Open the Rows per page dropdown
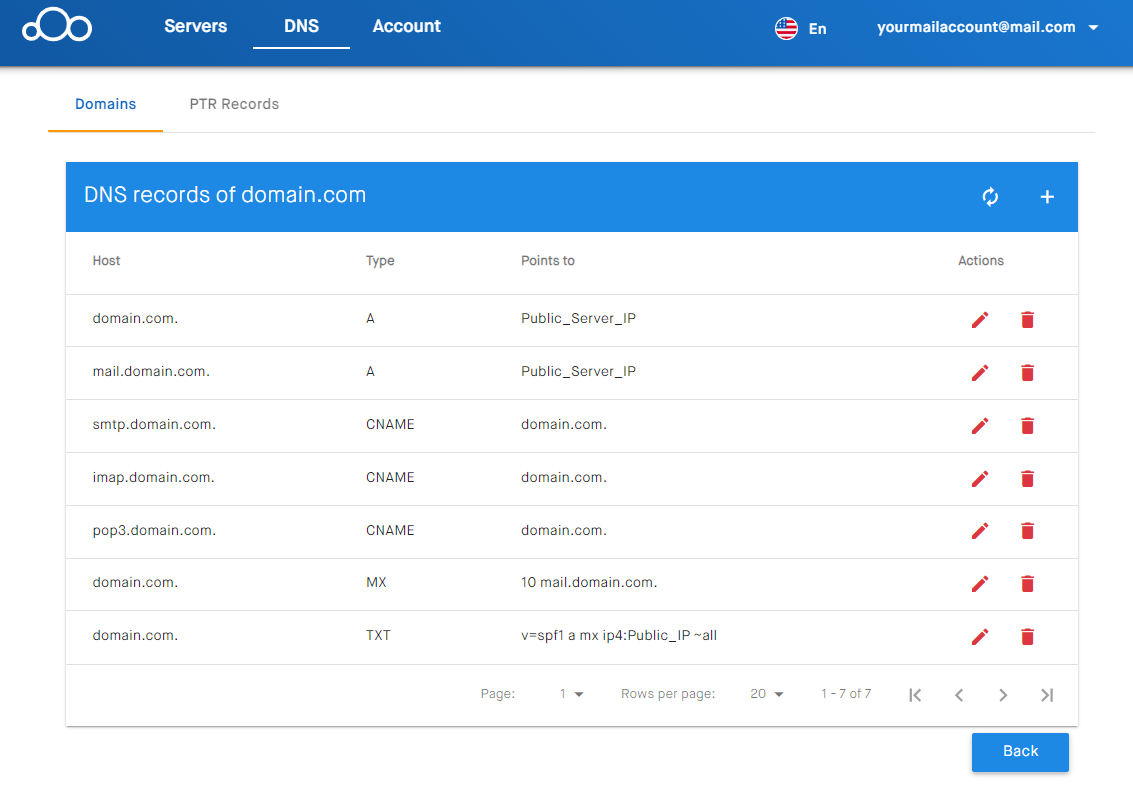The height and width of the screenshot is (789, 1133). pos(767,694)
